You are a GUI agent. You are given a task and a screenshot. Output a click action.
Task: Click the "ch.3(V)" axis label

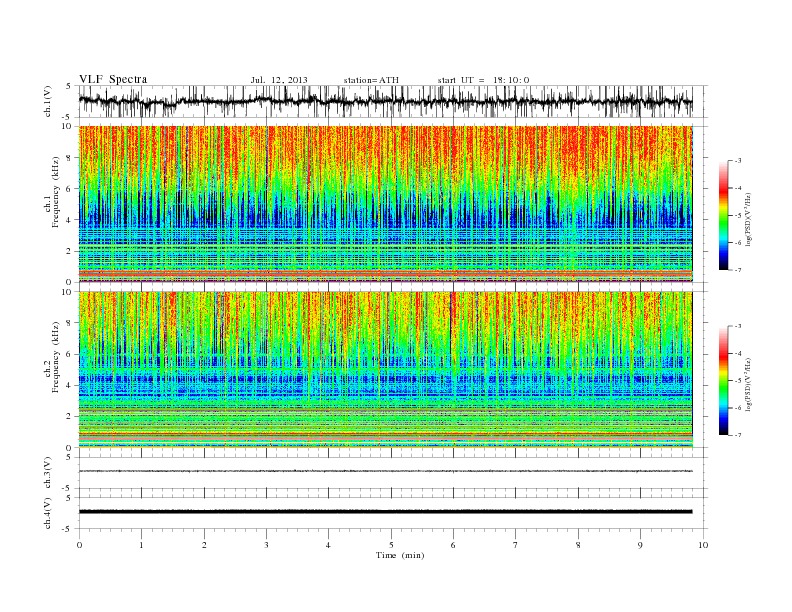point(48,473)
